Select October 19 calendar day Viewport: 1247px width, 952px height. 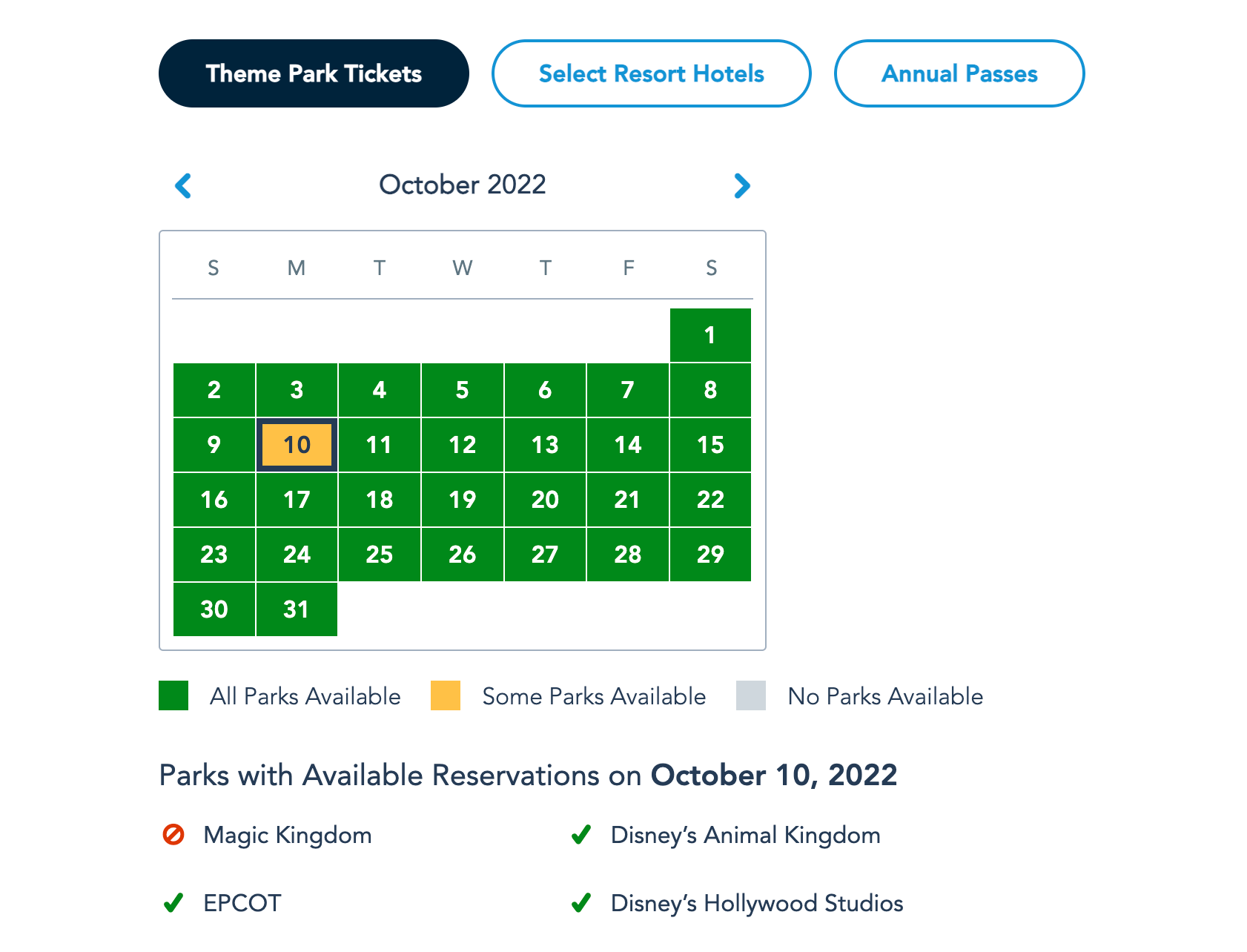462,500
